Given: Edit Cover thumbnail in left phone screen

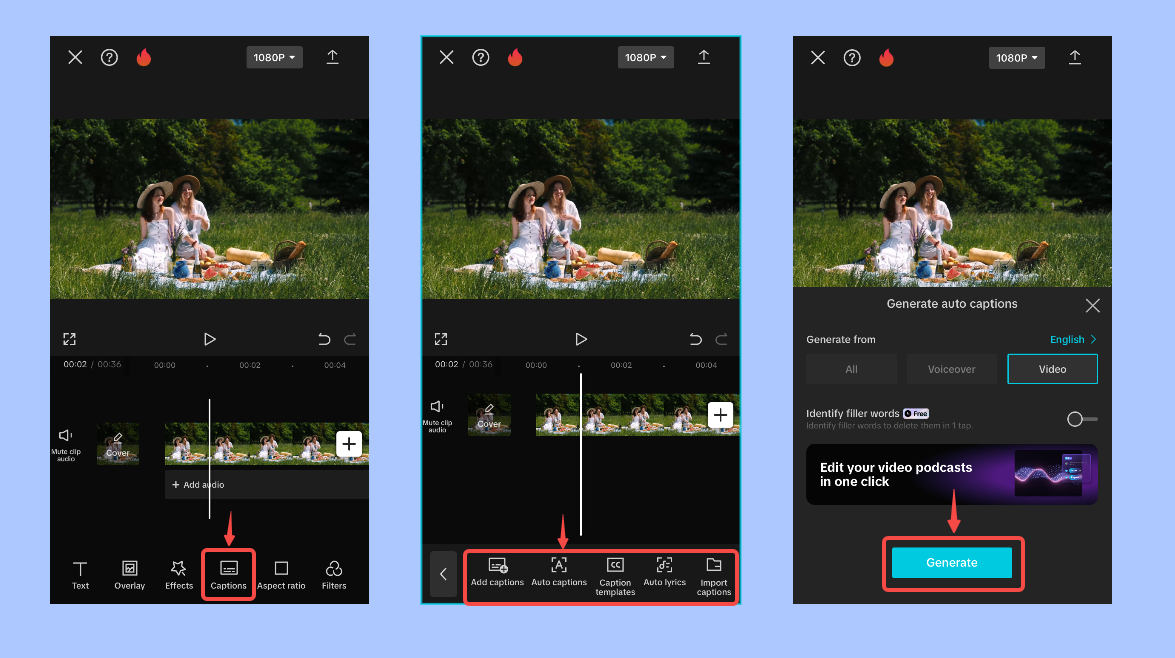Looking at the screenshot, I should pyautogui.click(x=118, y=444).
